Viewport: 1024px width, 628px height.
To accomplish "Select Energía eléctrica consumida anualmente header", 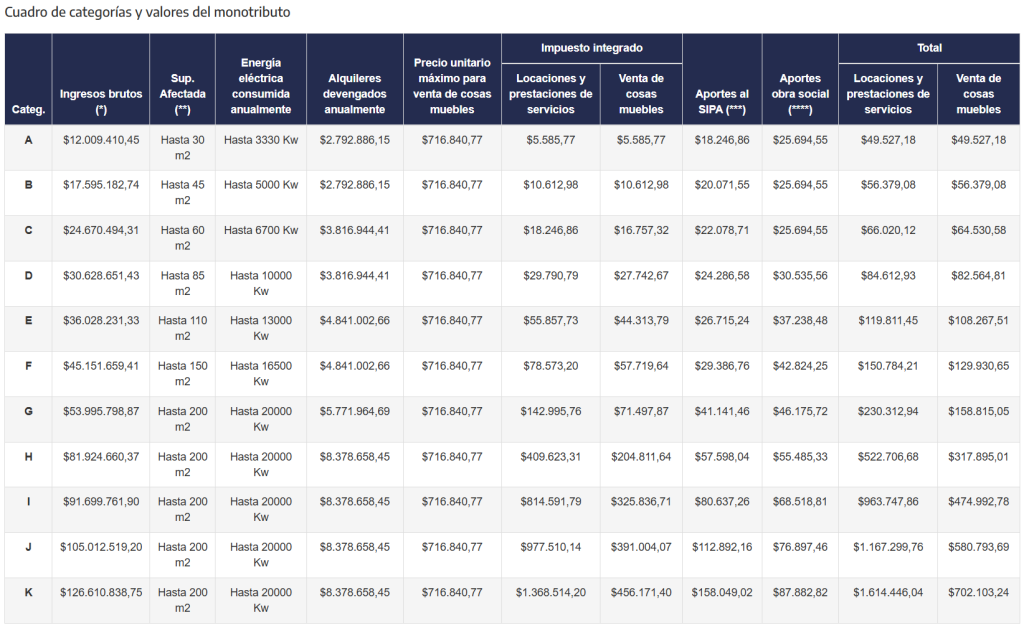I will 261,79.
